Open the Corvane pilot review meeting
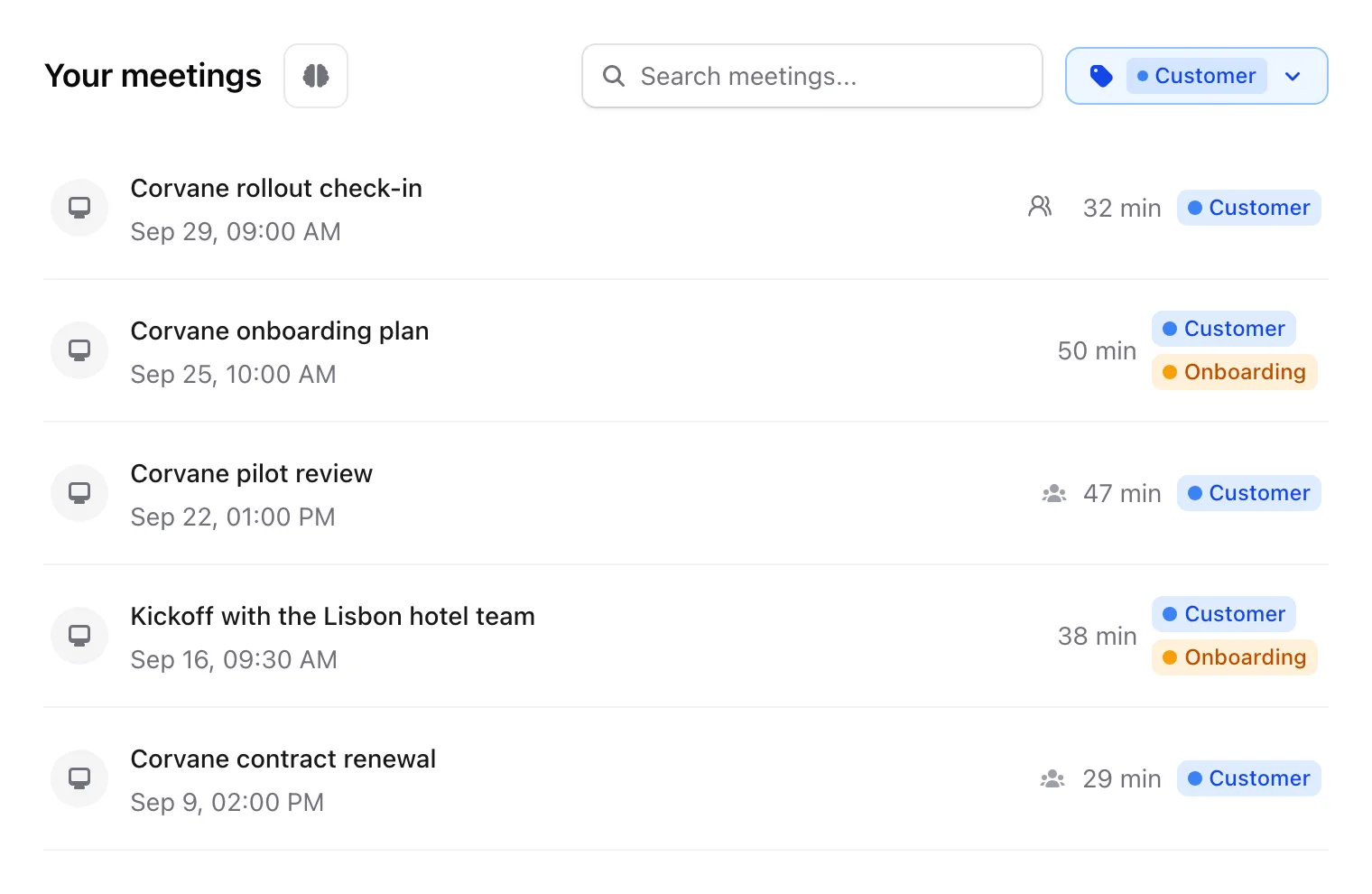 252,473
